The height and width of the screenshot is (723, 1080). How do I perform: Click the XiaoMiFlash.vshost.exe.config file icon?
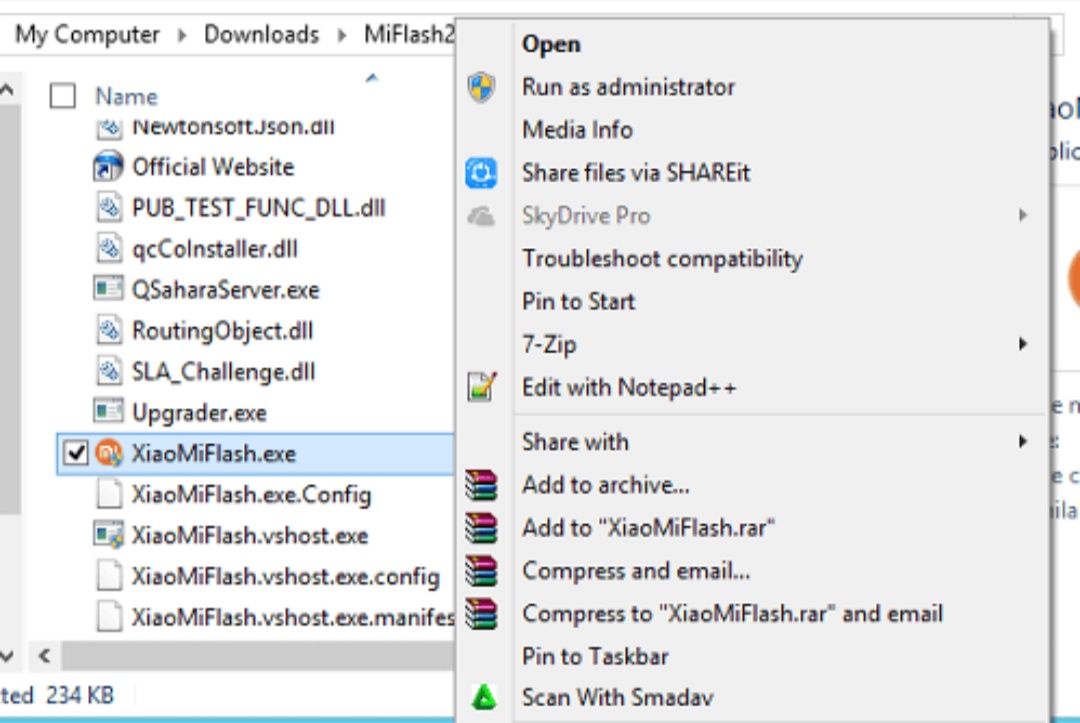click(109, 576)
